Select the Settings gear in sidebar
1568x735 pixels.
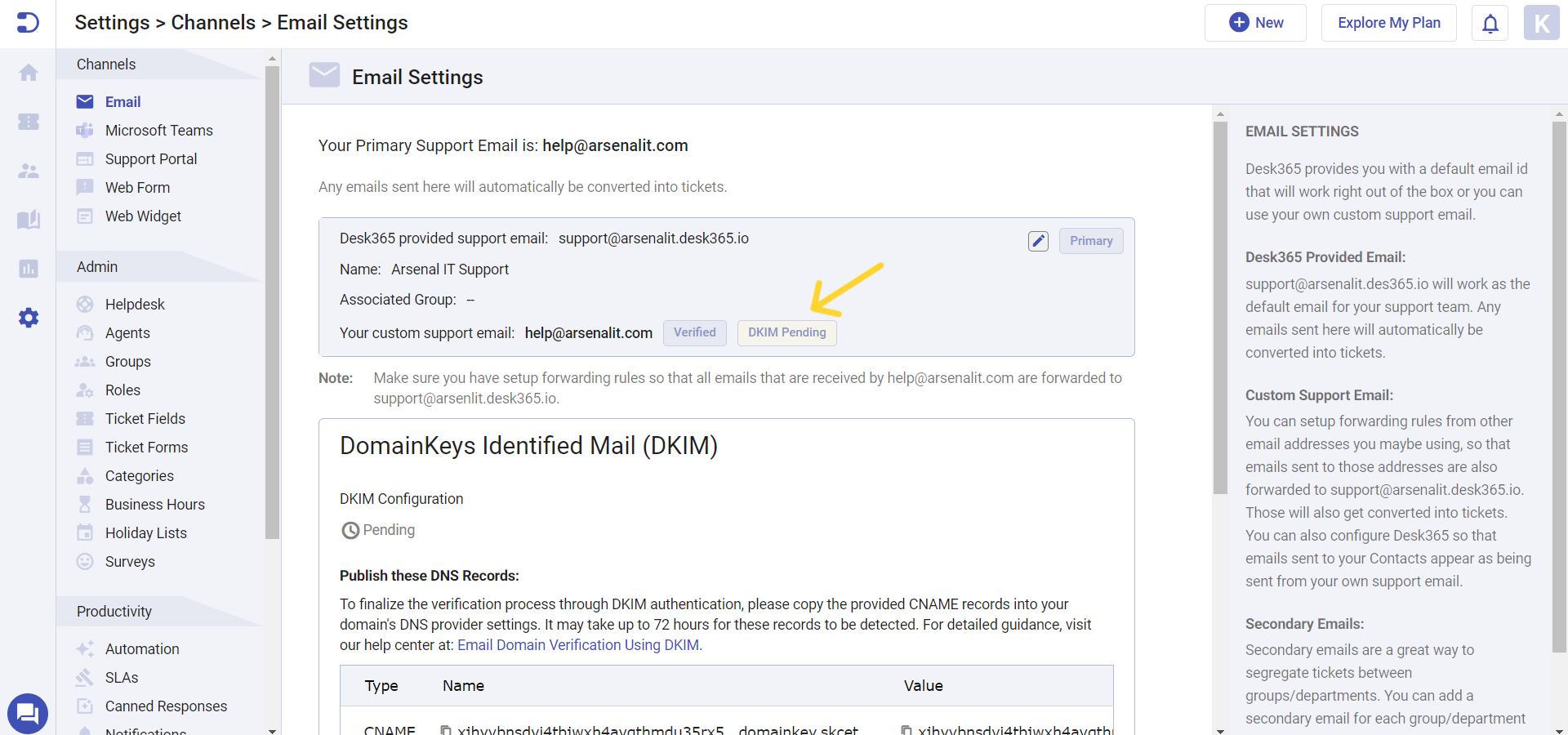pos(29,318)
